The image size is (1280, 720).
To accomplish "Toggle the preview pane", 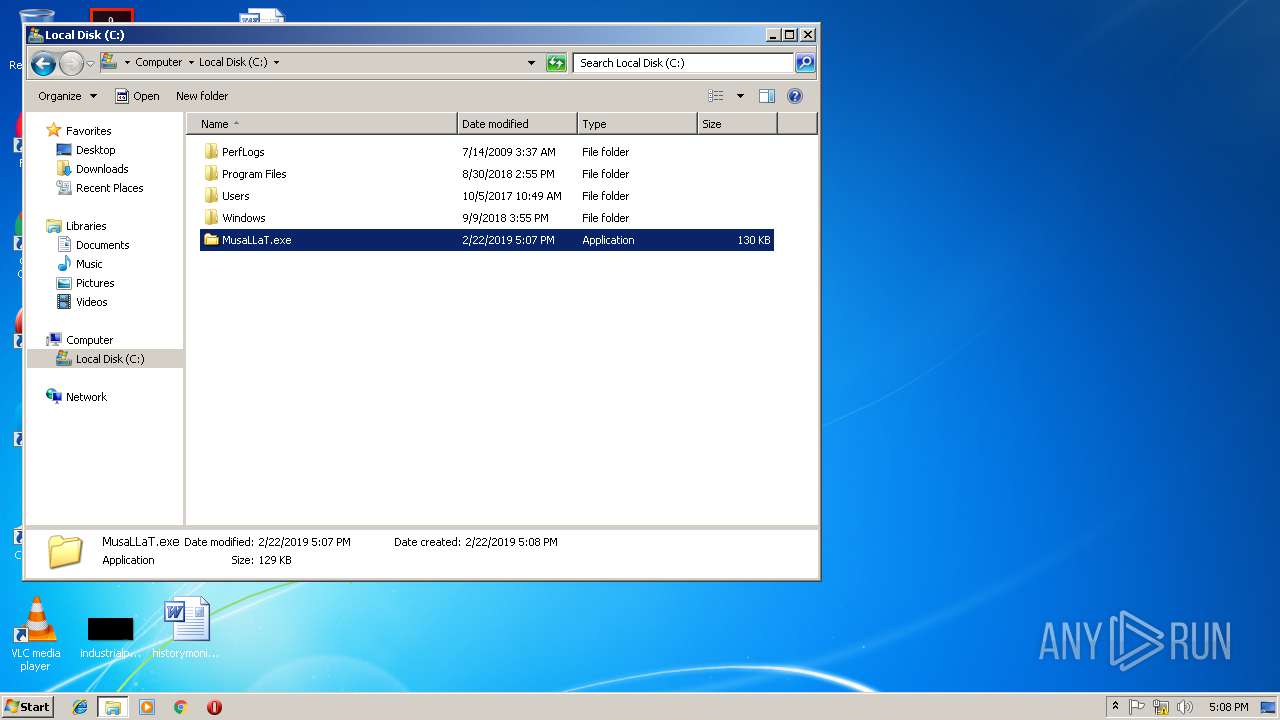I will [x=767, y=96].
